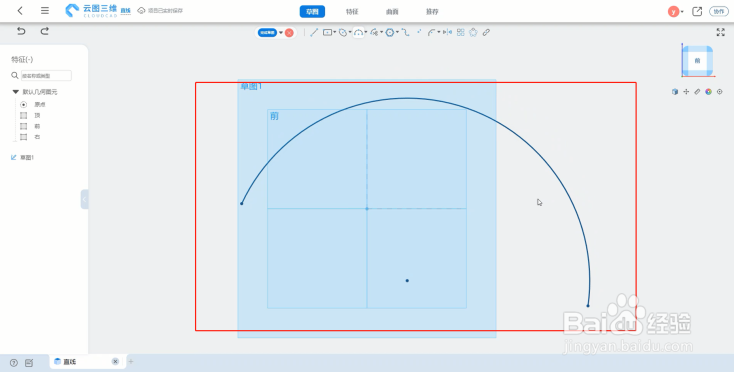Switch to the 特征 tab
This screenshot has width=734, height=372.
[x=352, y=12]
